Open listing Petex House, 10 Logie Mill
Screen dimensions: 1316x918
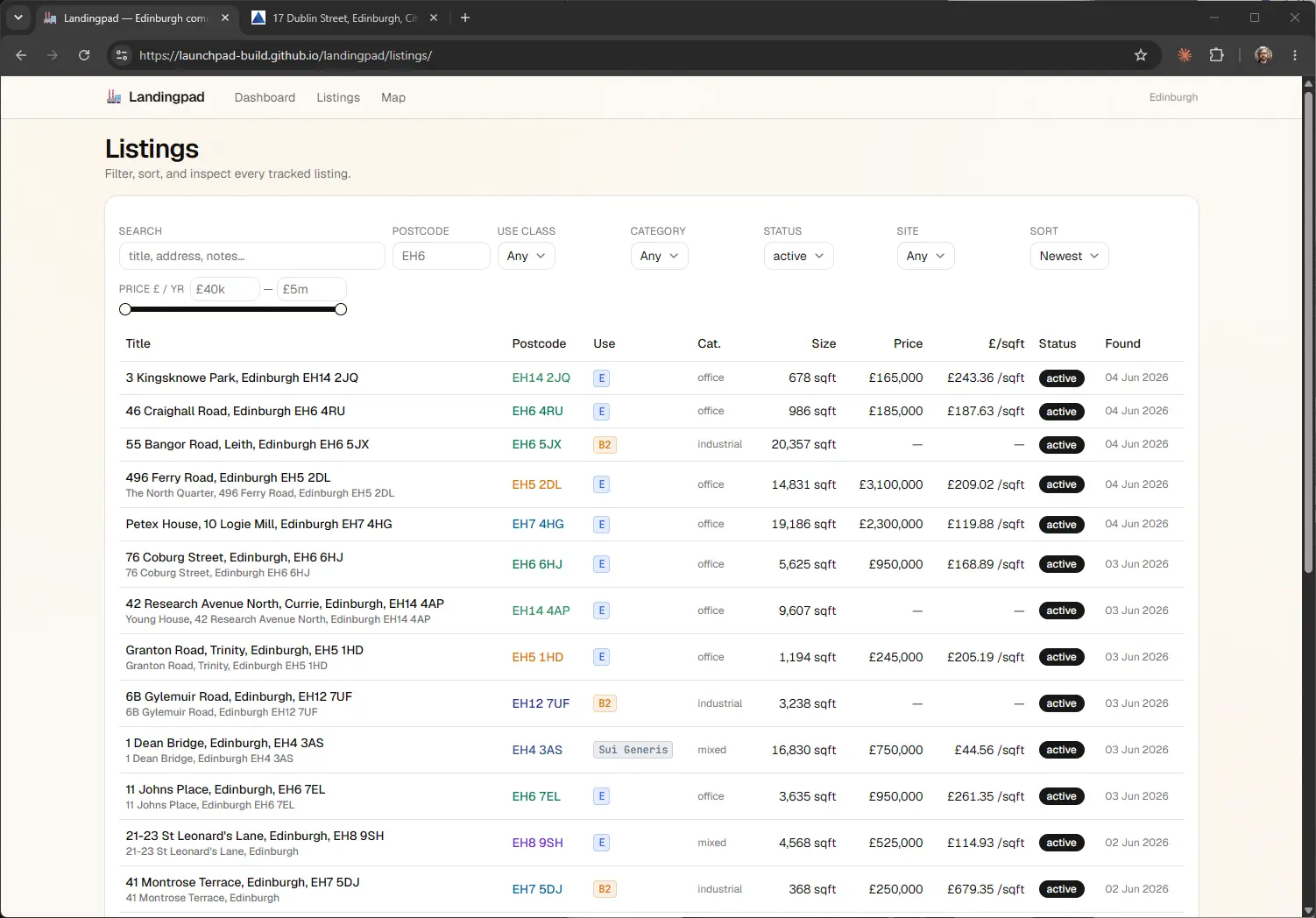tap(258, 524)
